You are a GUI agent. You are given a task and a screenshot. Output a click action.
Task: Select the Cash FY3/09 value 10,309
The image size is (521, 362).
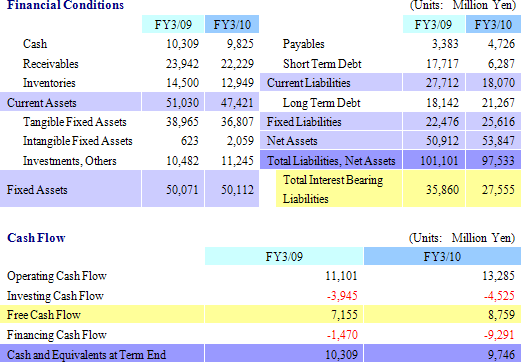pos(182,44)
